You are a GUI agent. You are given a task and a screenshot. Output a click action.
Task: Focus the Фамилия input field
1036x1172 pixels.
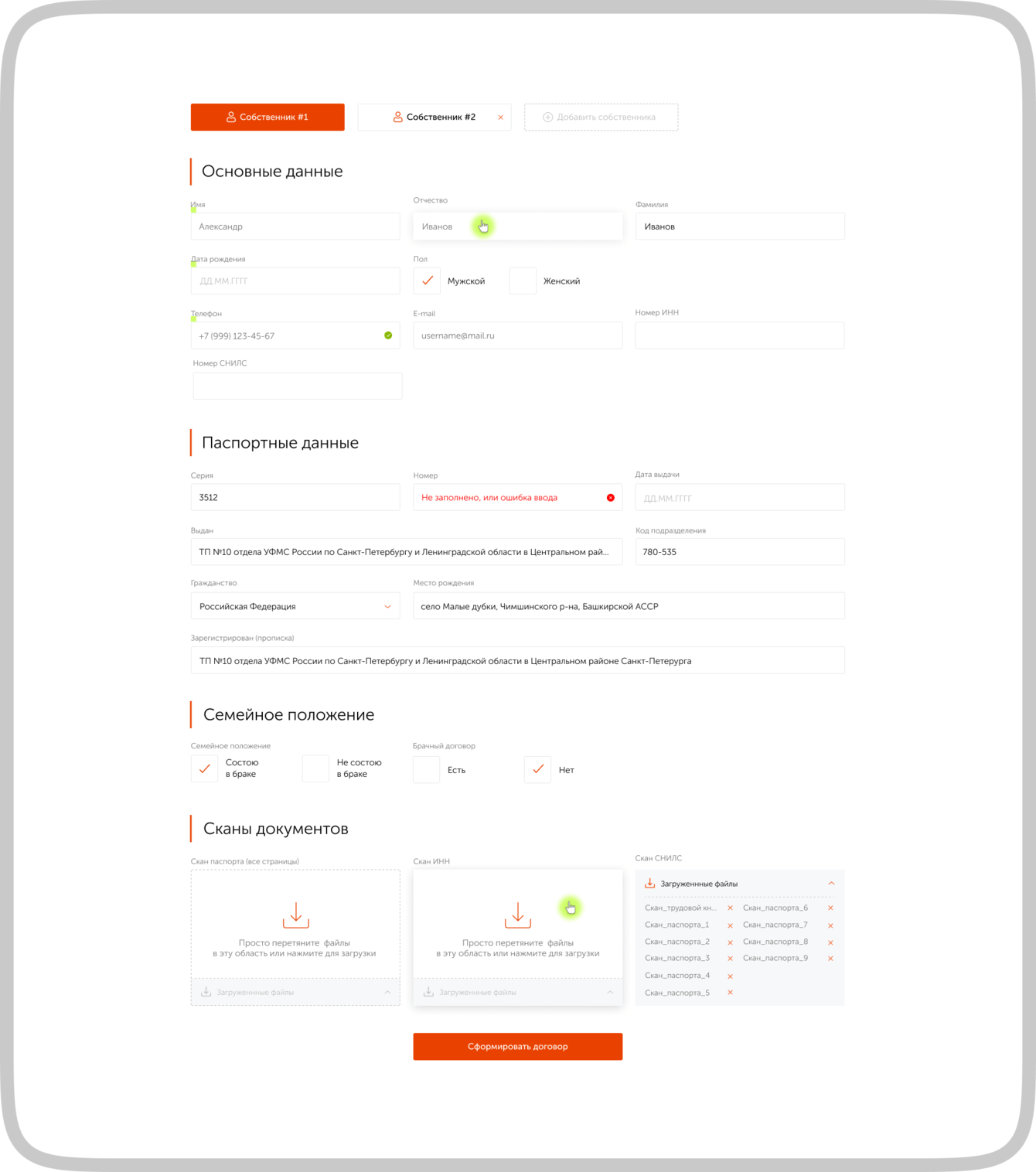[x=740, y=227]
